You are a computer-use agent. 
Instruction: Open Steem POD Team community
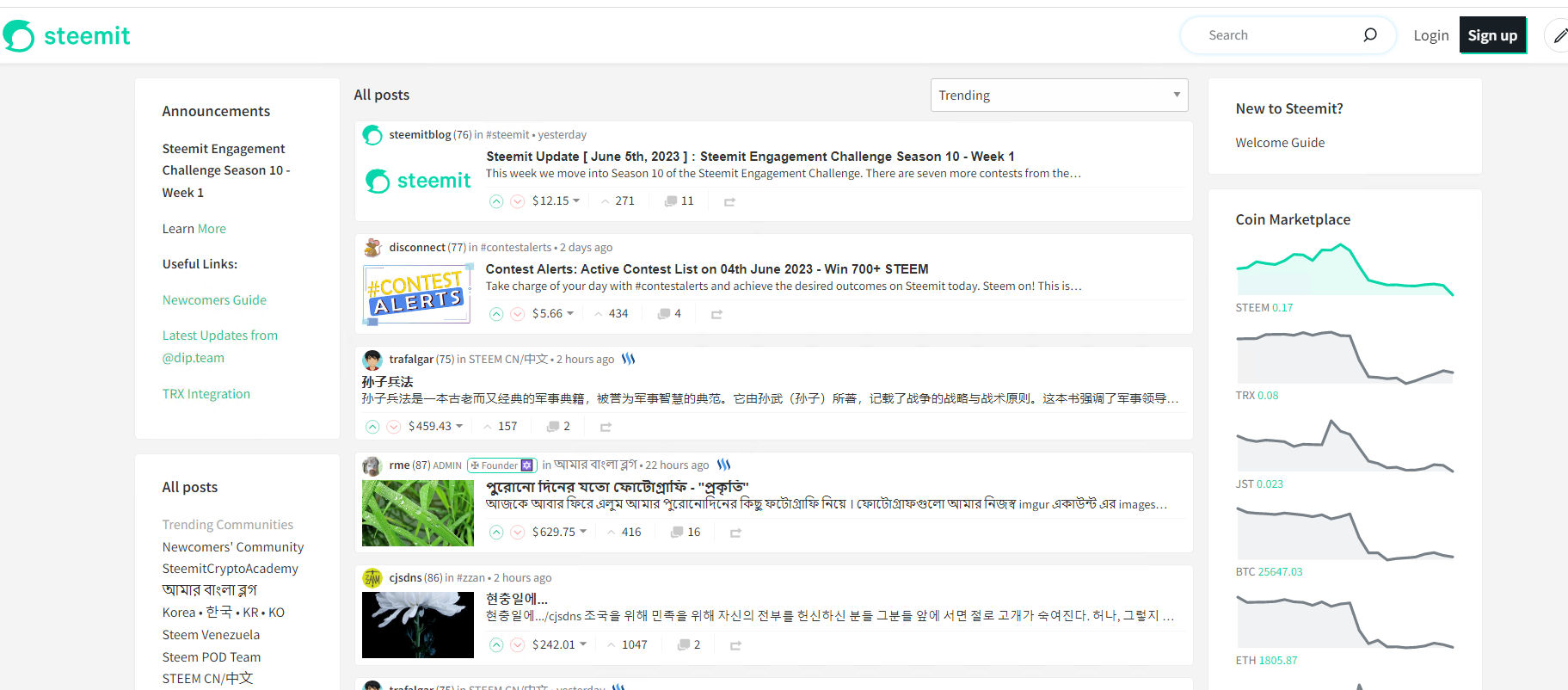coord(212,657)
